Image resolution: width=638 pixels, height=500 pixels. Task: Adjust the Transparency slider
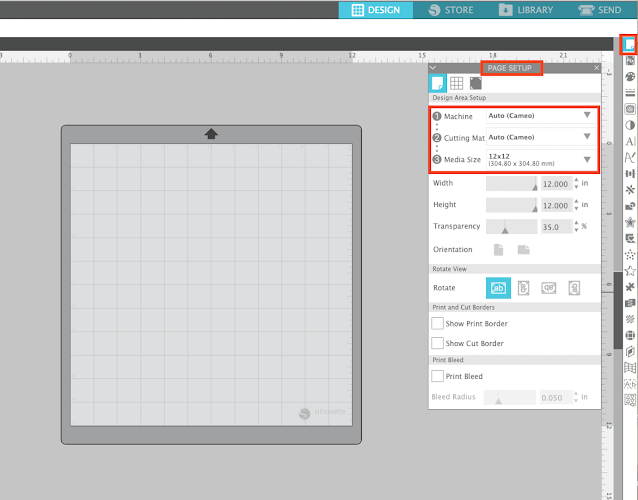point(512,227)
